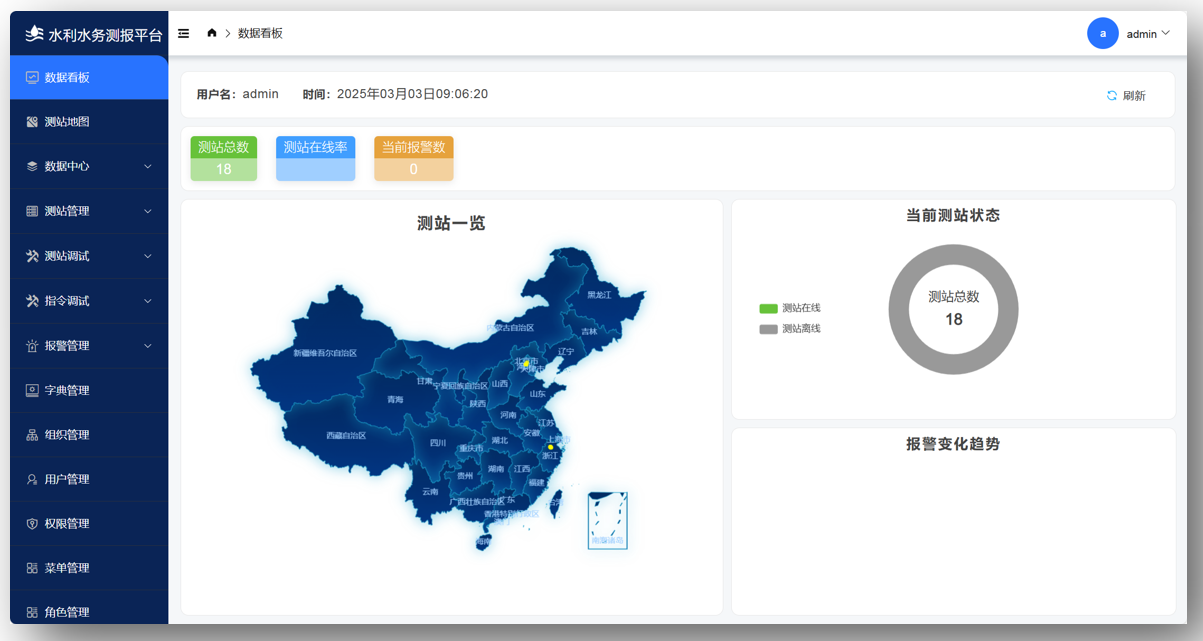Click the 角色管理 icon
This screenshot has width=1203, height=641.
click(x=32, y=613)
